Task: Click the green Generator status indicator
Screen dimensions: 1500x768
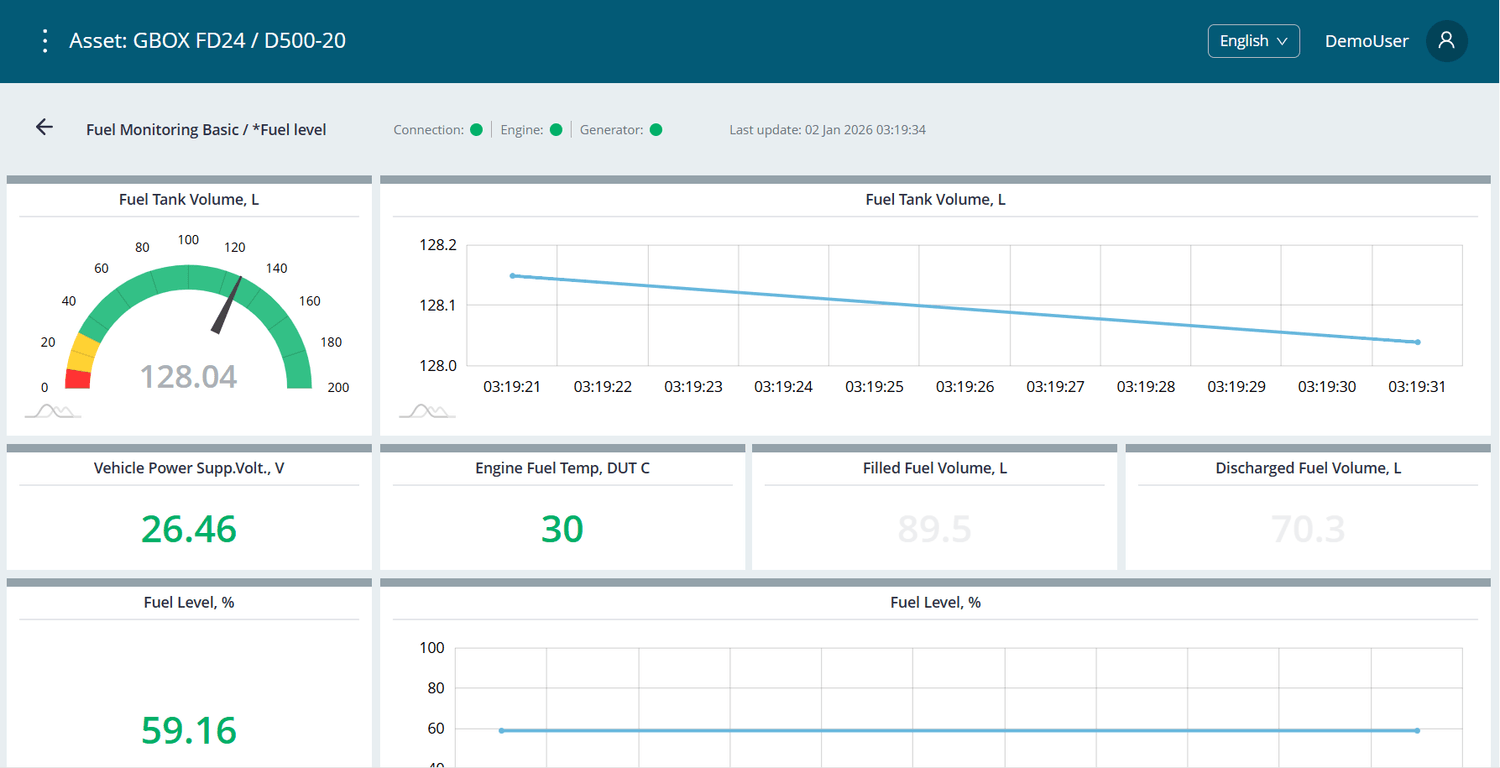Action: (x=656, y=129)
